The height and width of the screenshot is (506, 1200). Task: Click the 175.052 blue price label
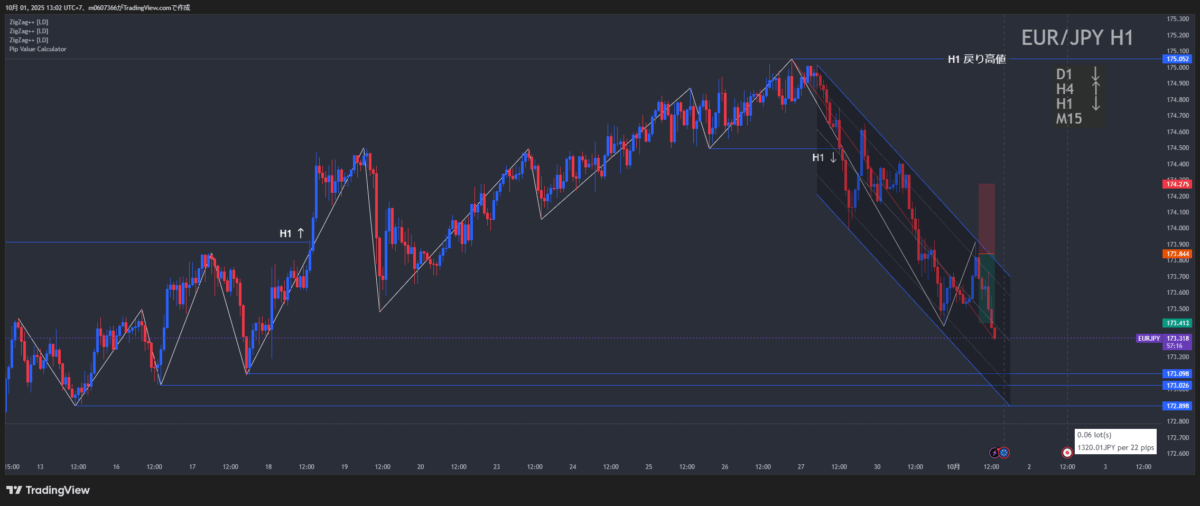click(x=1176, y=59)
